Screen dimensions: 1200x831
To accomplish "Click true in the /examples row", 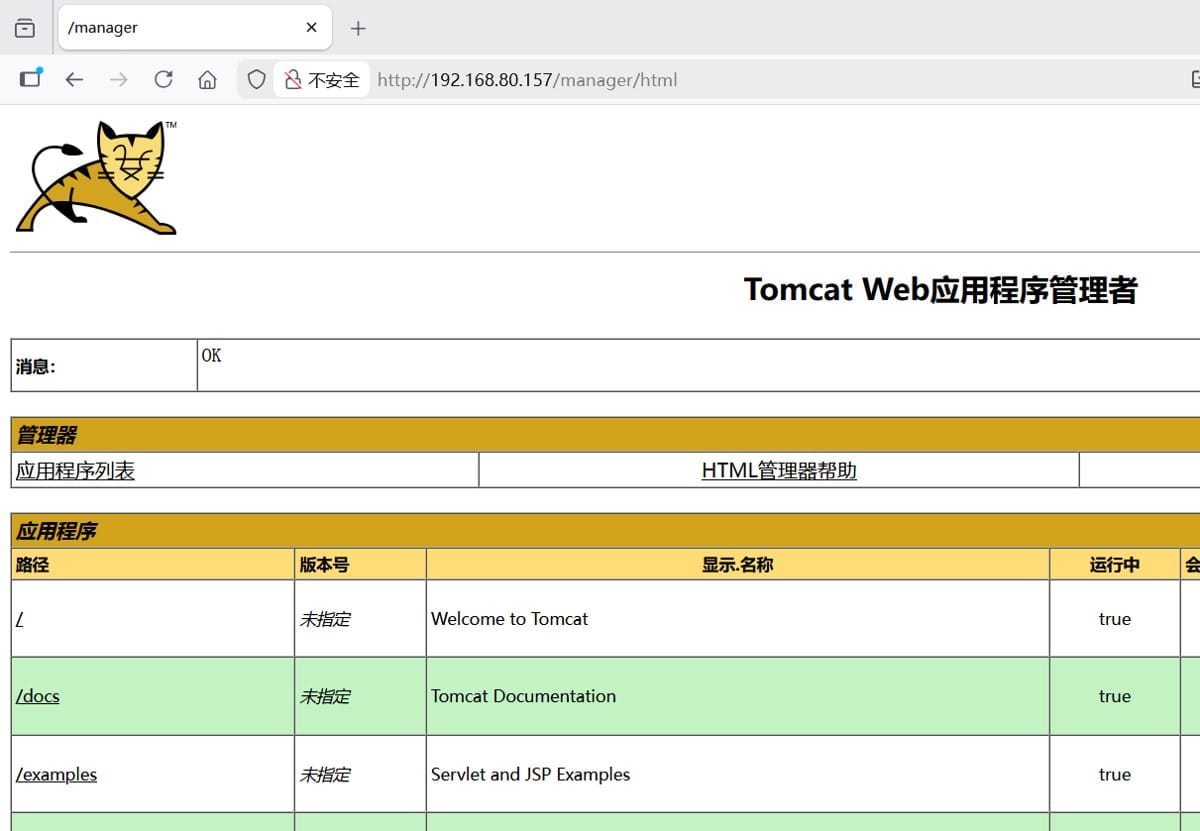I will (x=1114, y=774).
